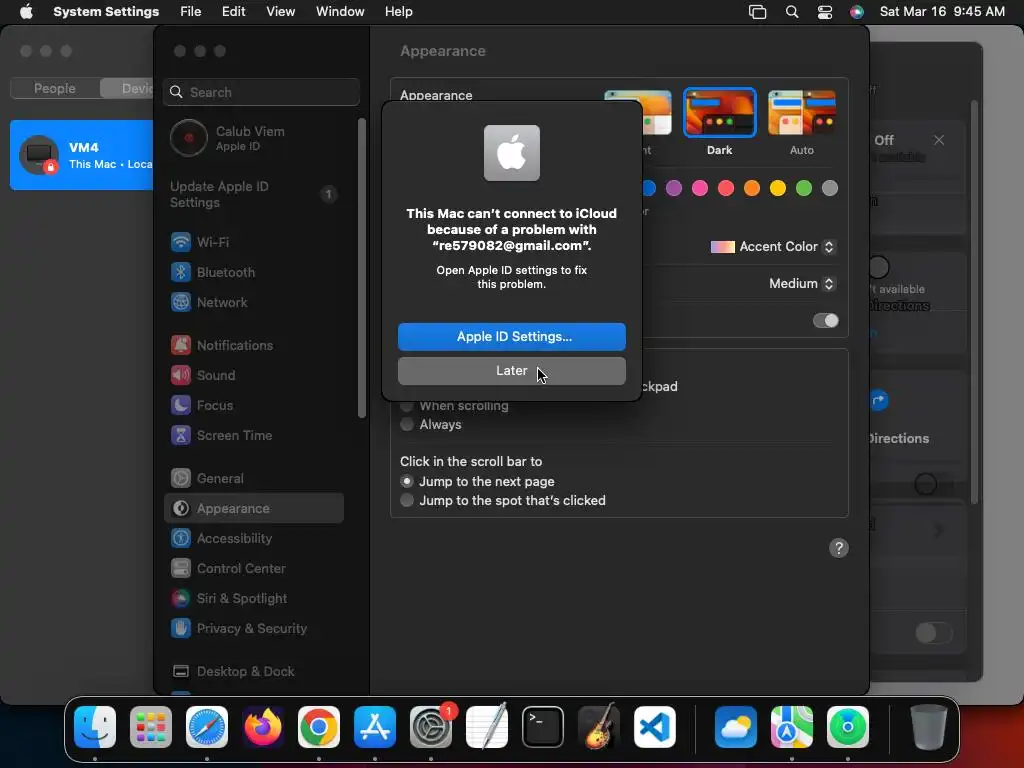Open Notifications pane icon

pyautogui.click(x=181, y=345)
